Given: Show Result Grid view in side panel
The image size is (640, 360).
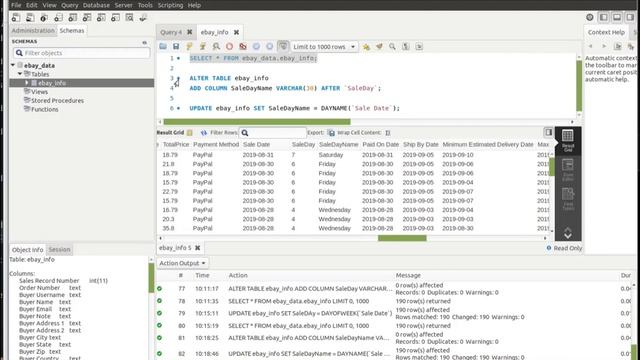Looking at the screenshot, I should (568, 140).
